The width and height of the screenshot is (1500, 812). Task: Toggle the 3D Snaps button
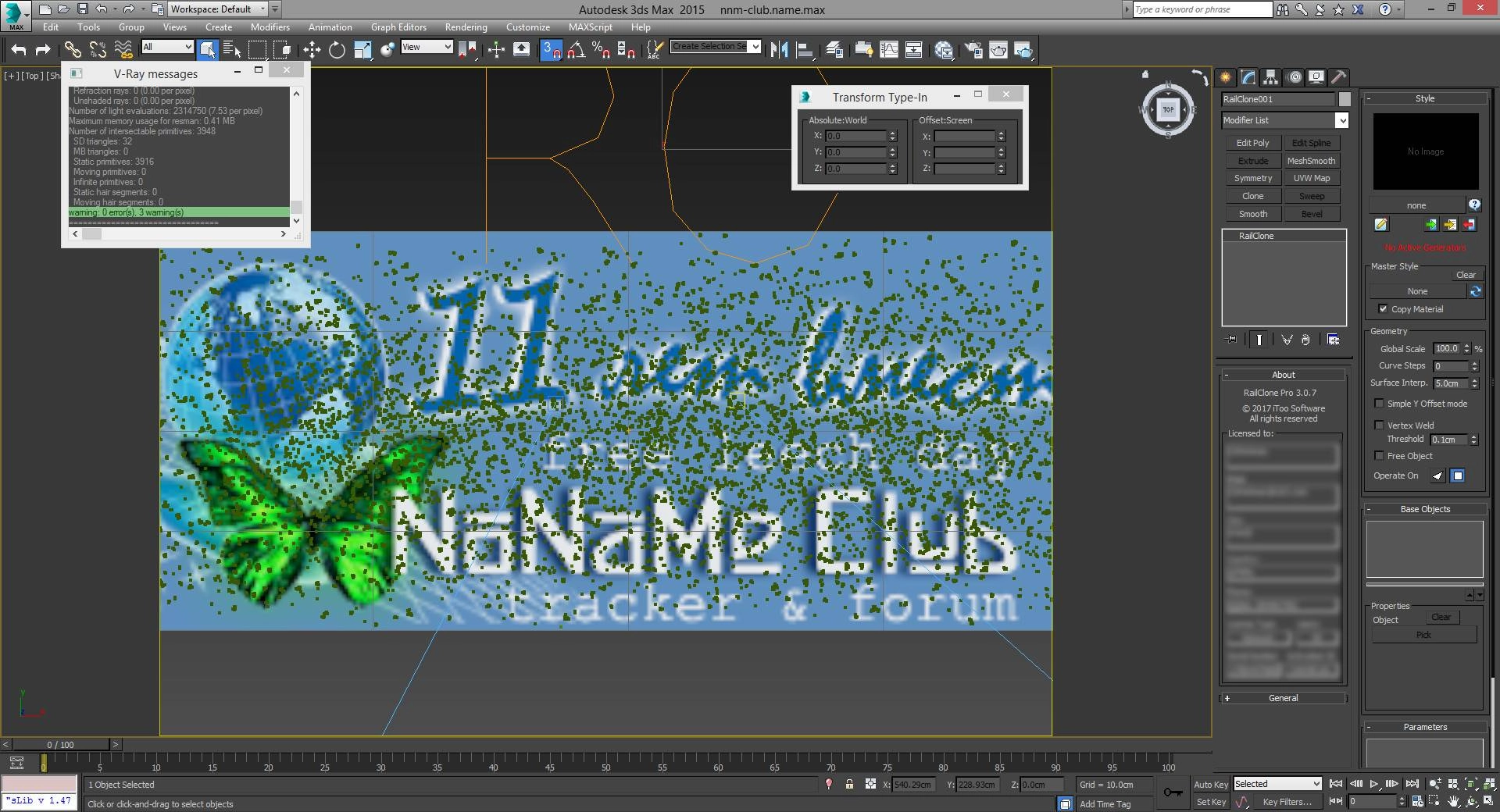tap(552, 50)
